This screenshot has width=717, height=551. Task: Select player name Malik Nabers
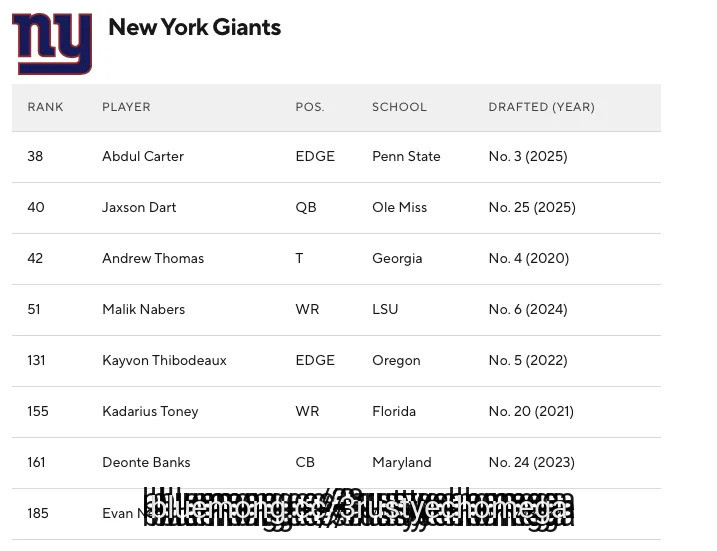144,310
